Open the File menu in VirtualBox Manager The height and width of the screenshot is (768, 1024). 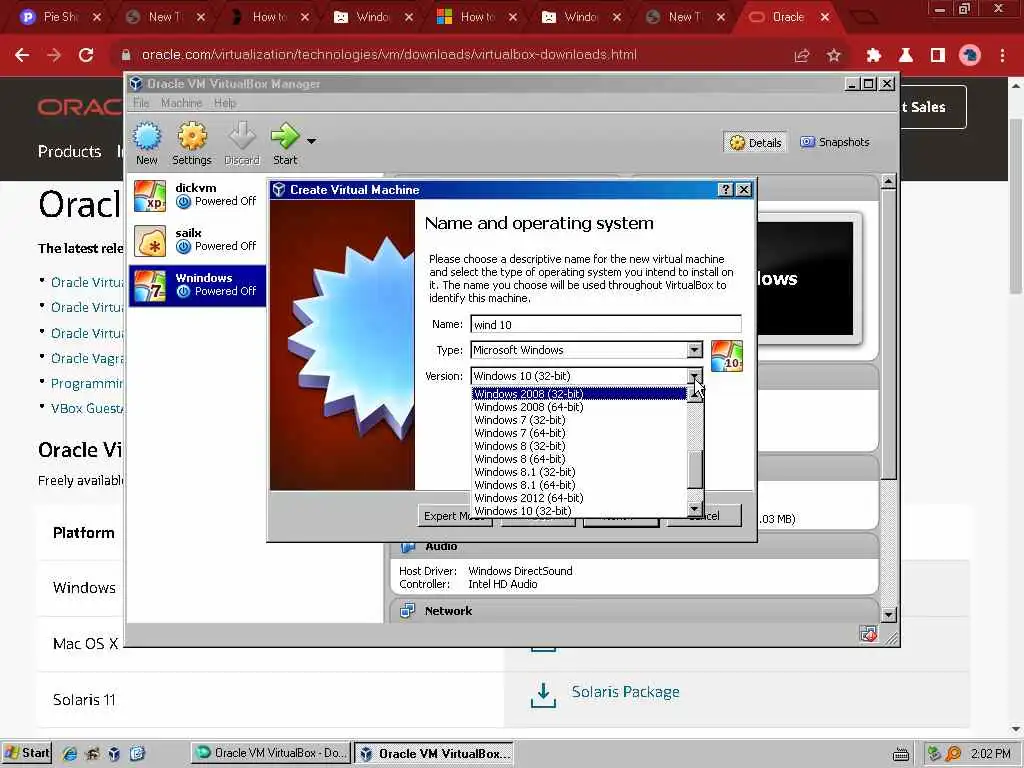pyautogui.click(x=141, y=103)
